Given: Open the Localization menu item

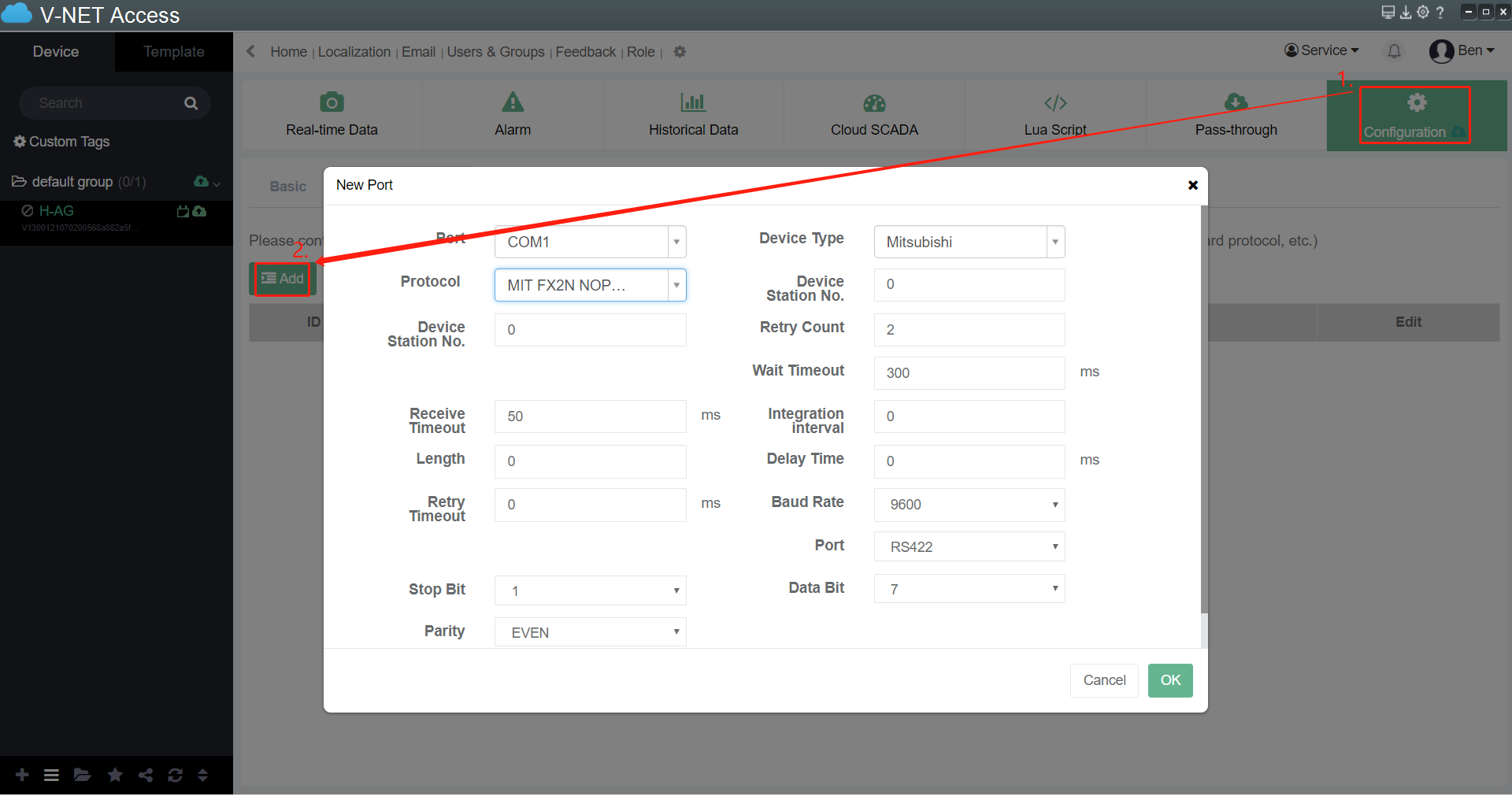Looking at the screenshot, I should click(354, 52).
